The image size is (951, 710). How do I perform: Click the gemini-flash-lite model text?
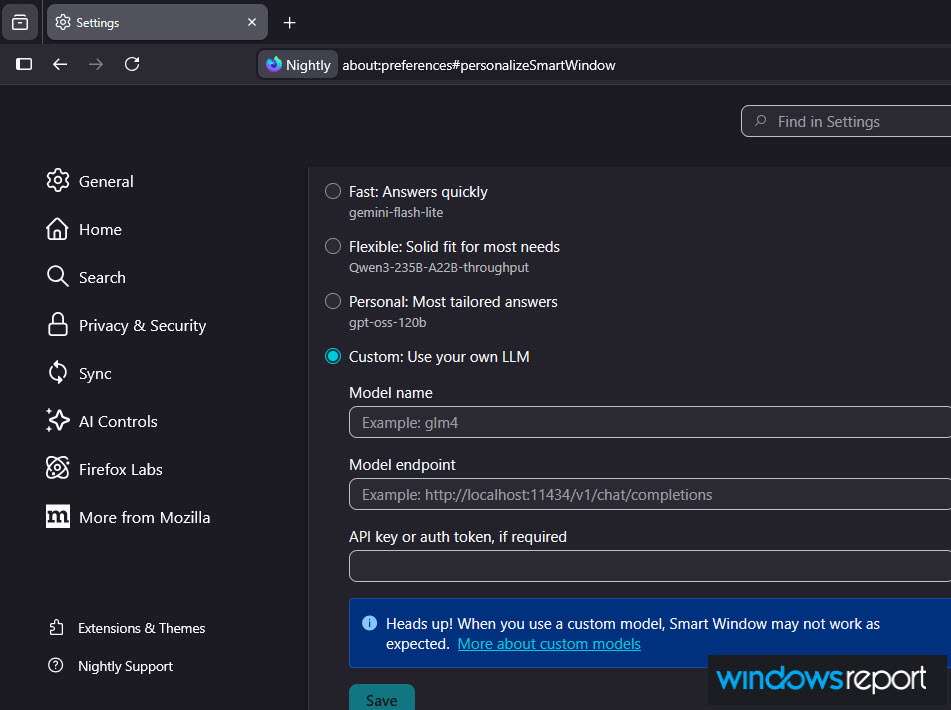click(396, 213)
